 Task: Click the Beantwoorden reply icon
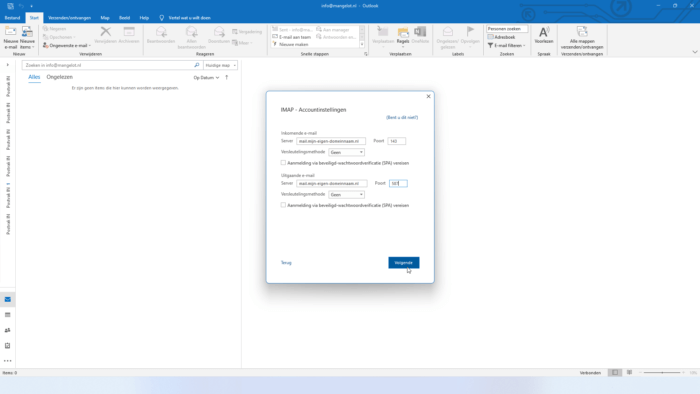(161, 35)
